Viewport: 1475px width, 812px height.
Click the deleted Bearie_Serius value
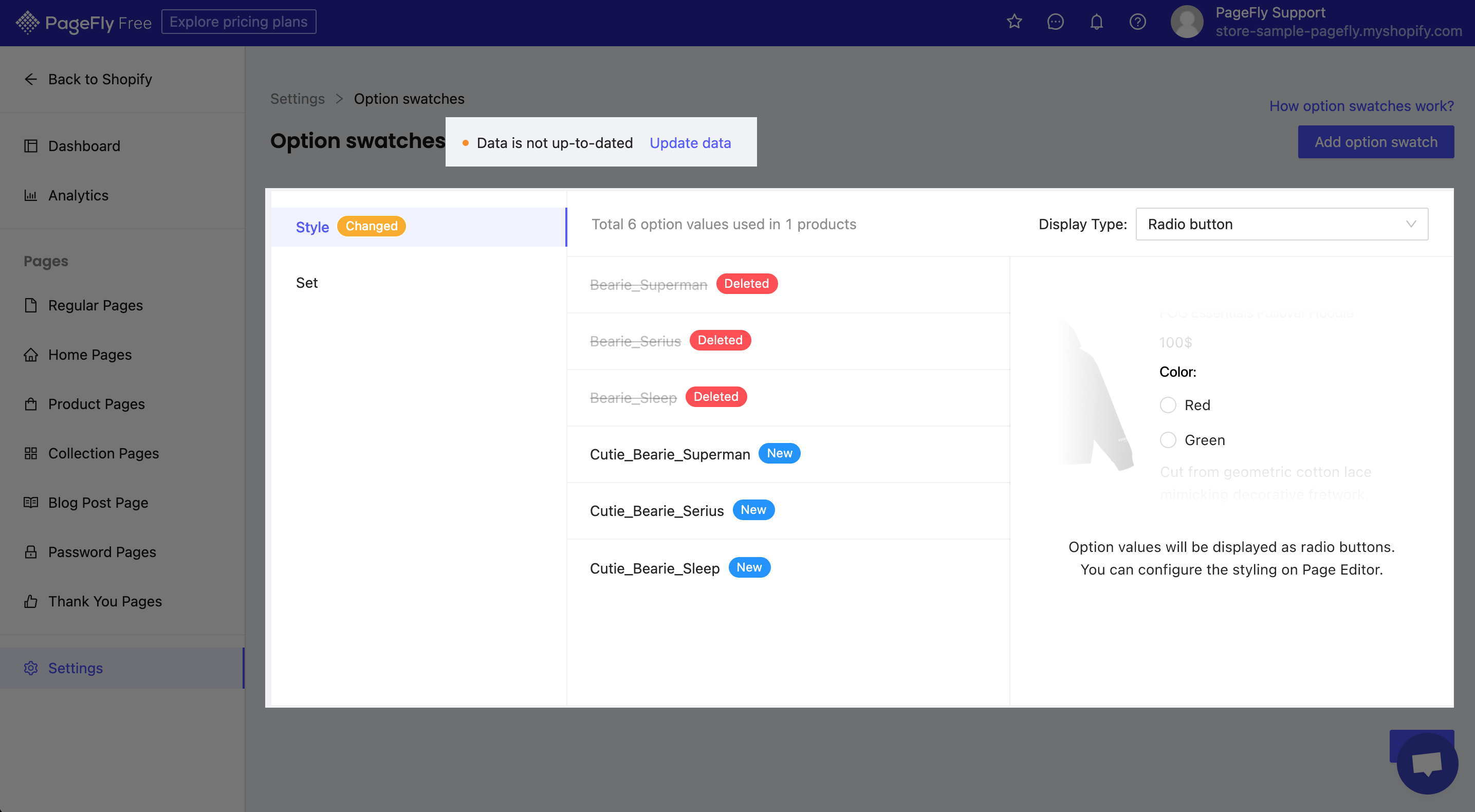(635, 341)
